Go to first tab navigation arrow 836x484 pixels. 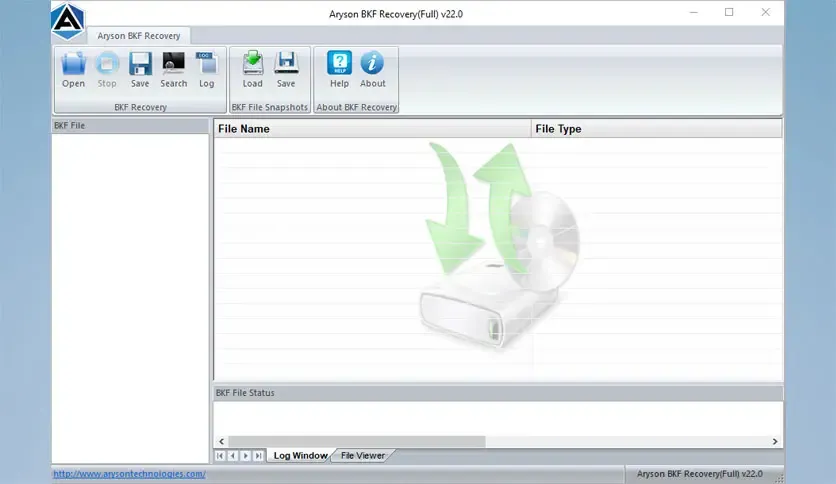[x=220, y=456]
